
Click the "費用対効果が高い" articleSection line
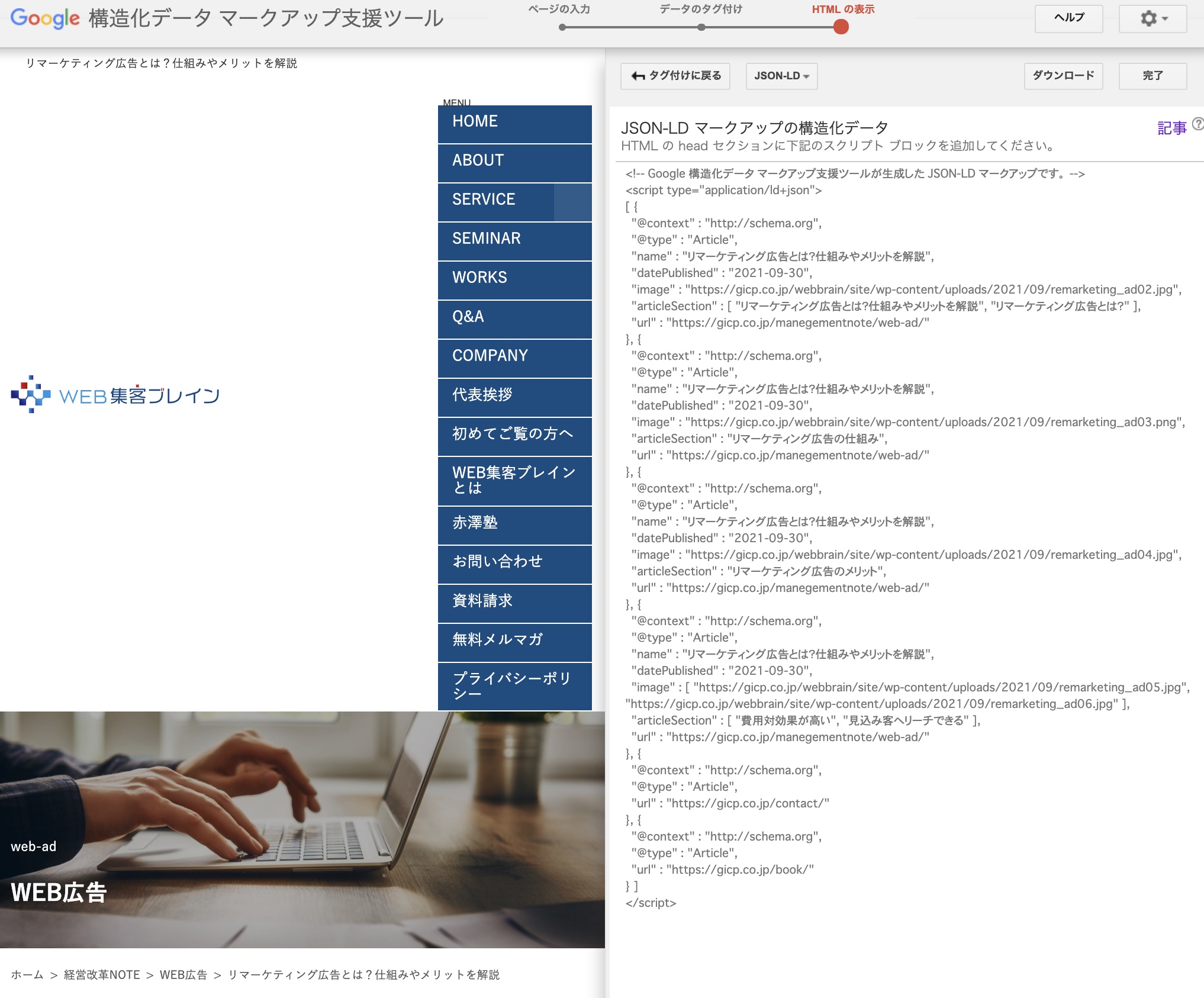[x=806, y=720]
